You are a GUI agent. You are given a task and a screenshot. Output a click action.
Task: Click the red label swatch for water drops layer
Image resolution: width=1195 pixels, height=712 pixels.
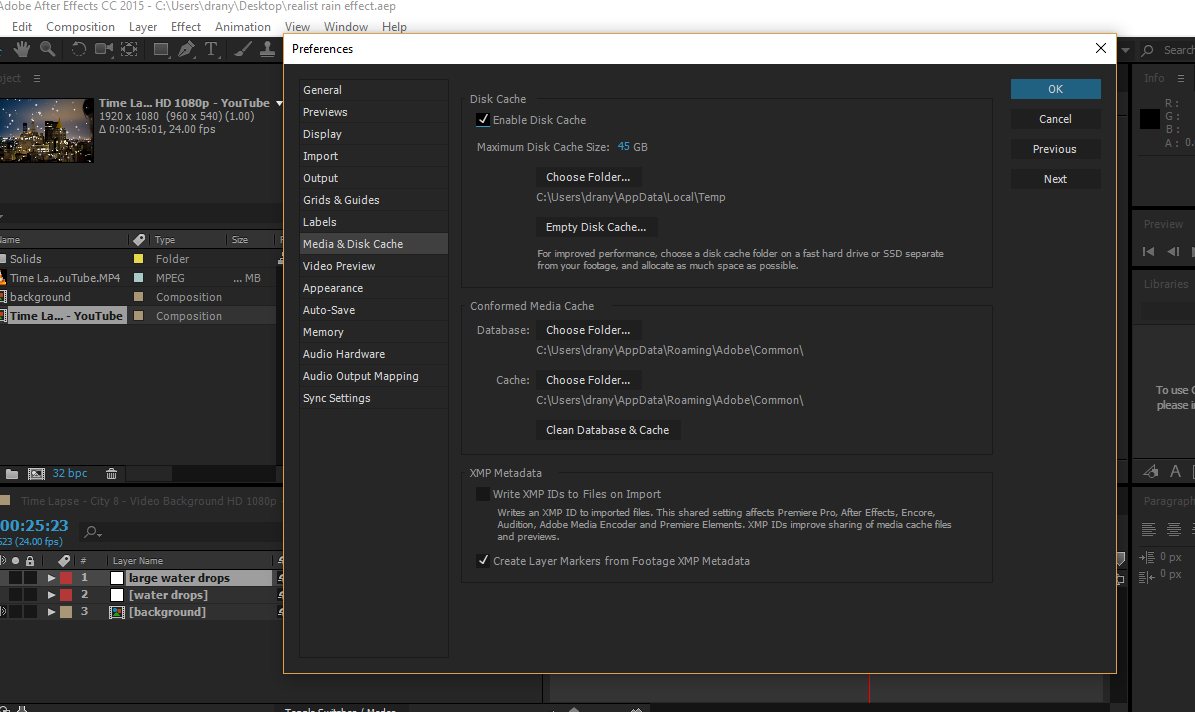coord(66,594)
